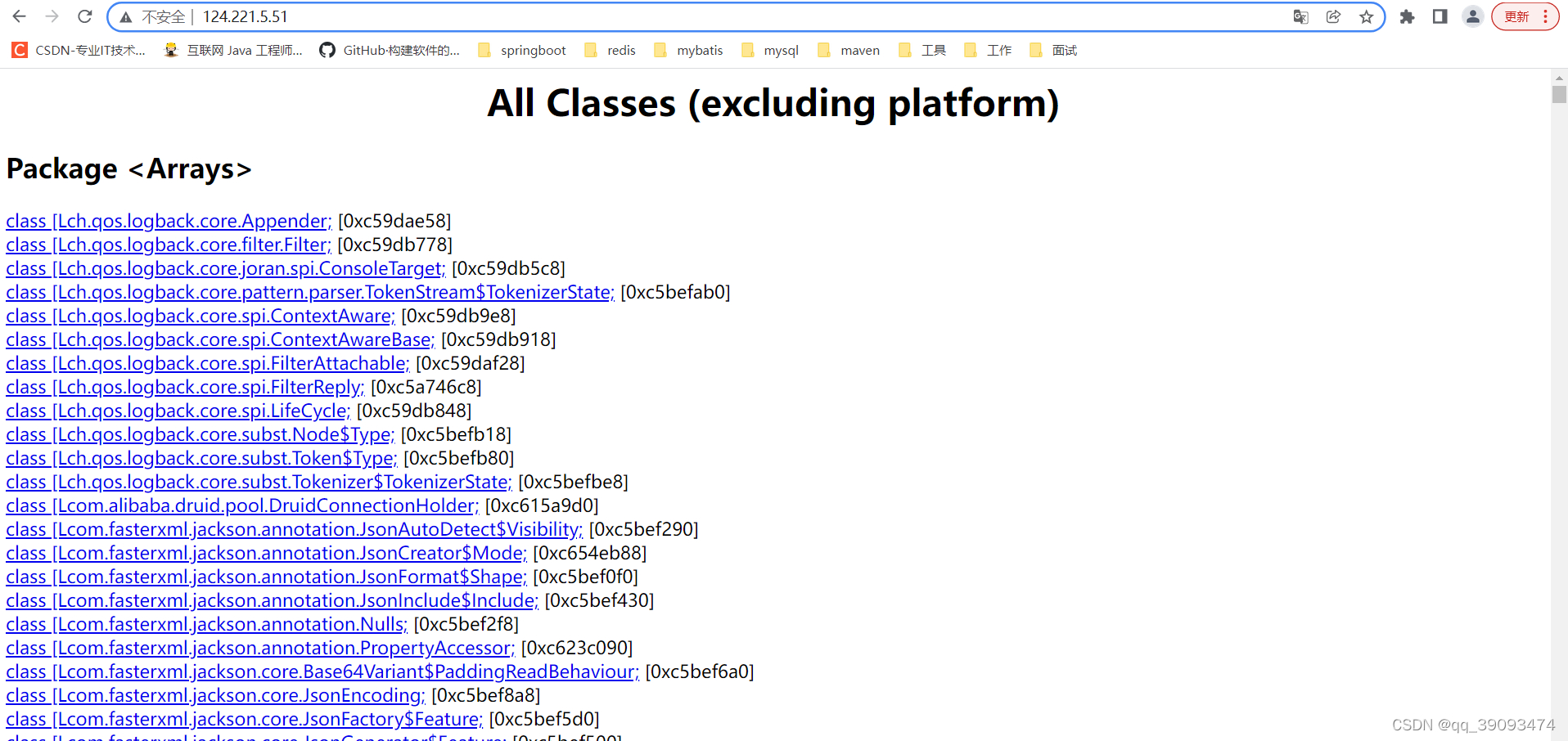Open the maven bookmark folder
Image resolution: width=1568 pixels, height=741 pixels.
click(849, 51)
